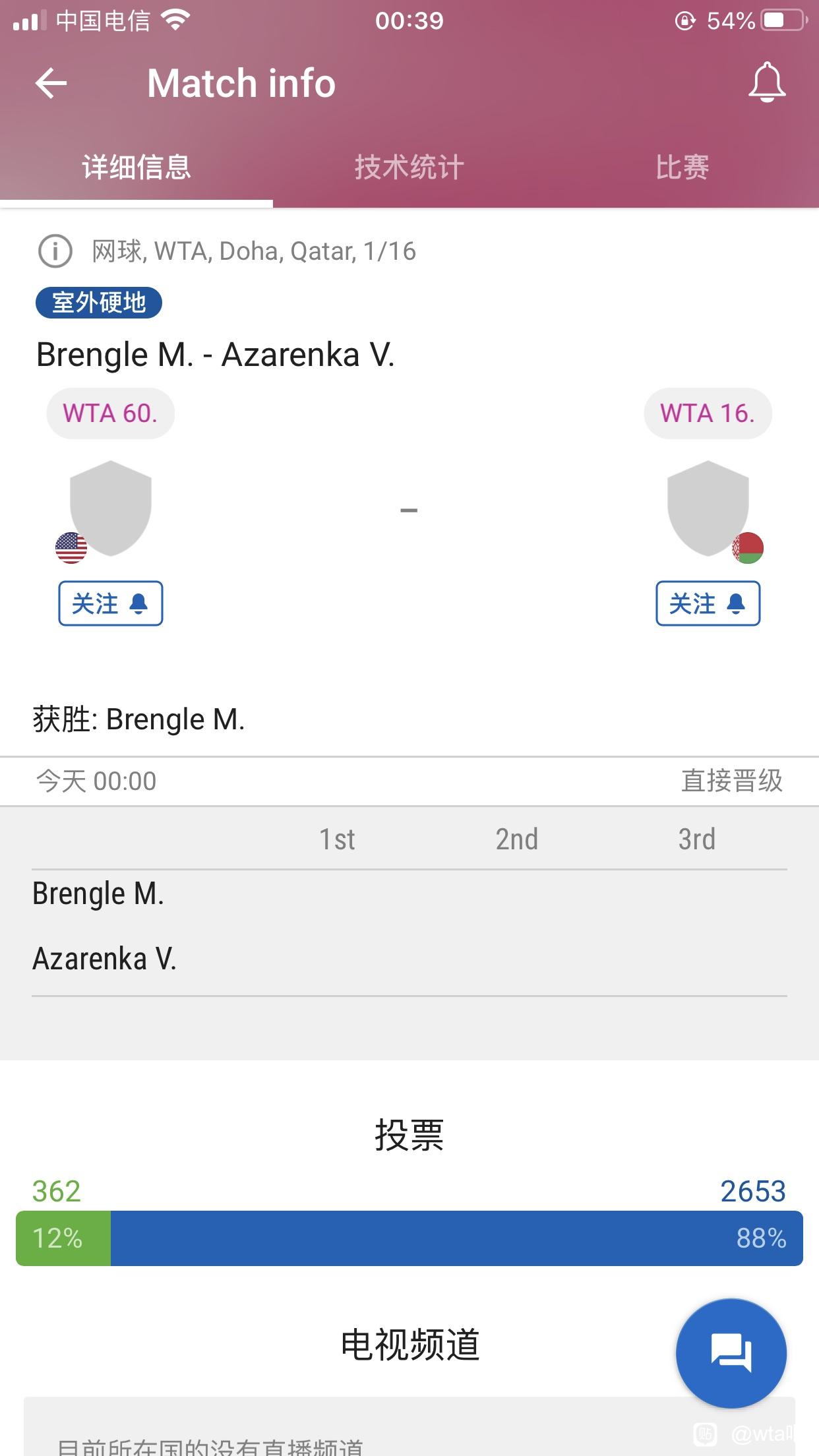819x1456 pixels.
Task: Tap Brengle's gray shield avatar
Action: (111, 508)
